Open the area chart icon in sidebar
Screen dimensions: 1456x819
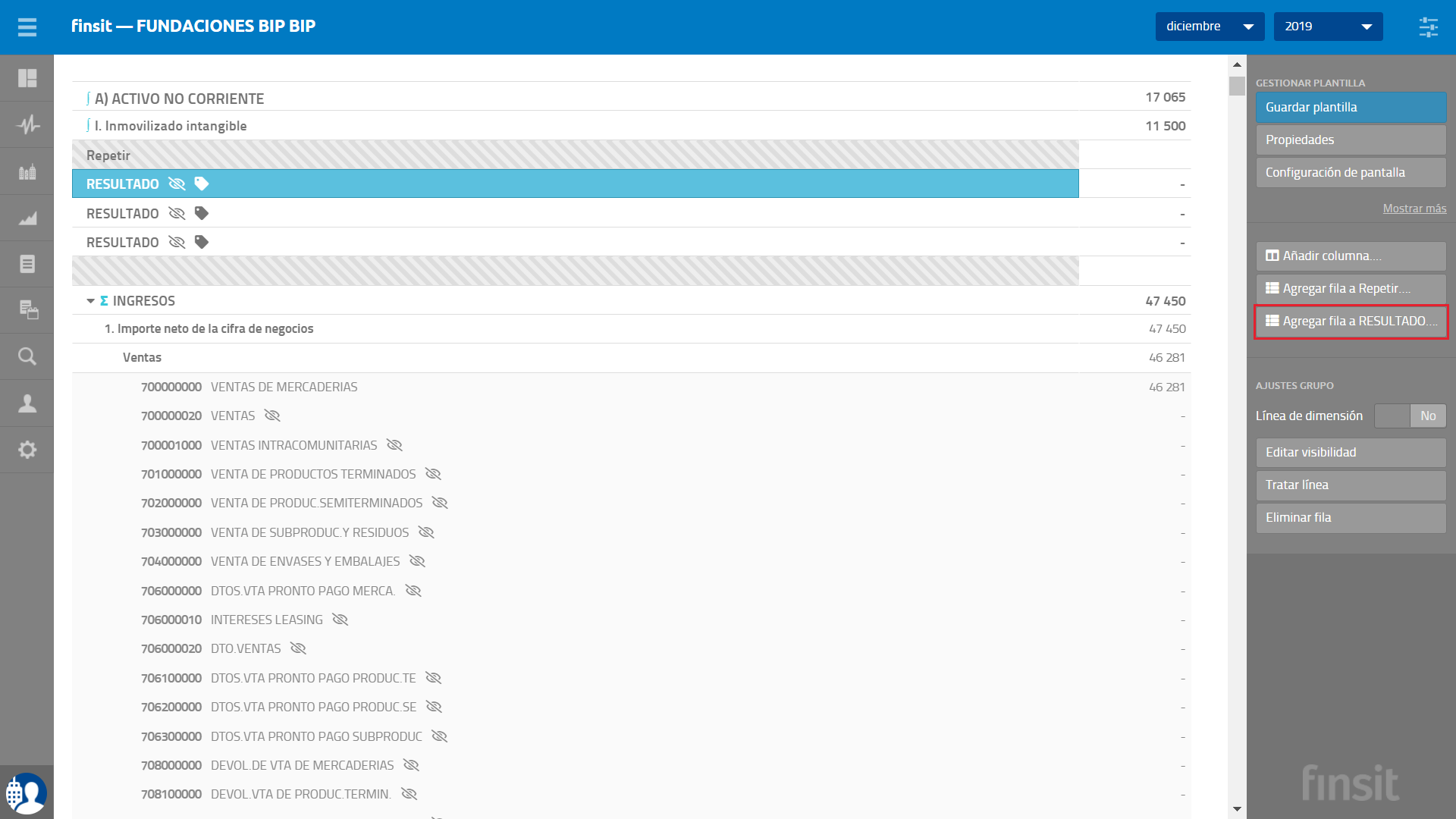coord(27,218)
